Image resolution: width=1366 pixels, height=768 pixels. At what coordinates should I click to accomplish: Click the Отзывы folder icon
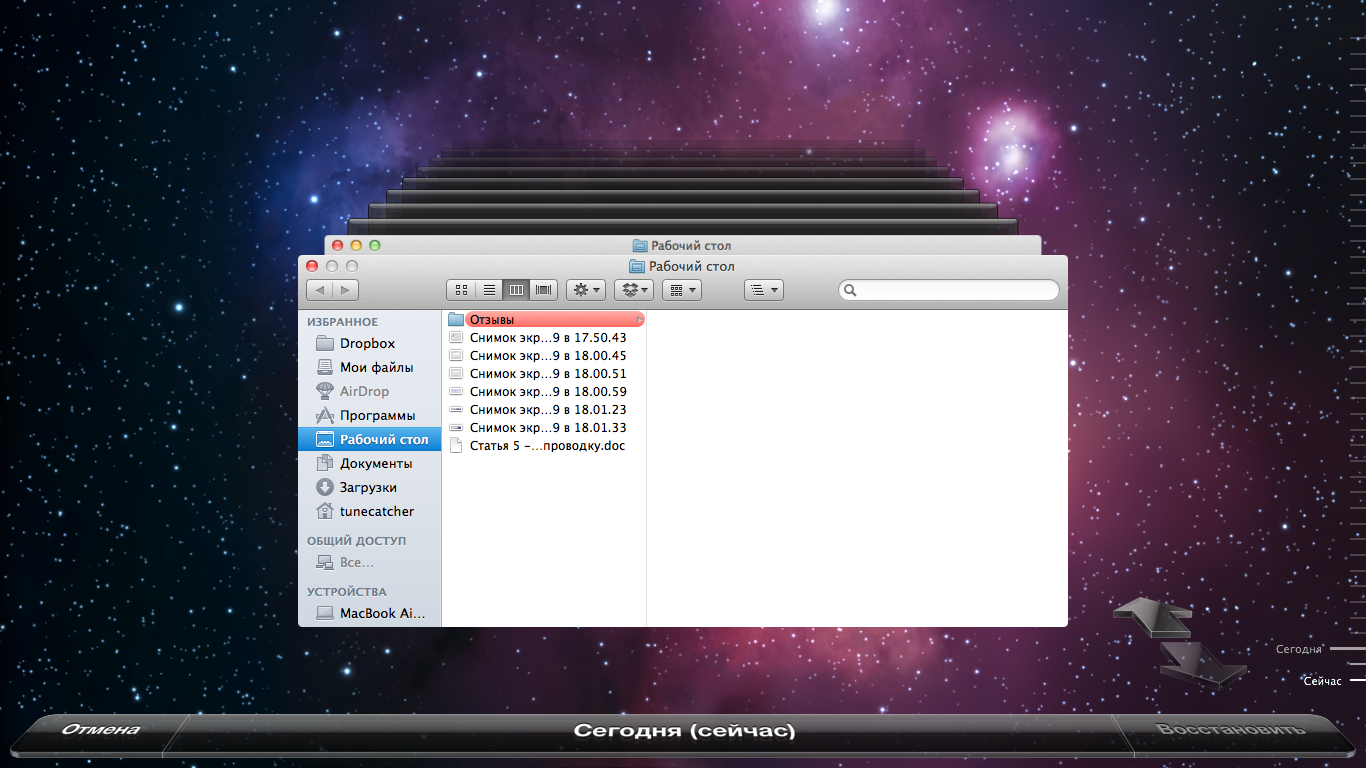tap(456, 320)
